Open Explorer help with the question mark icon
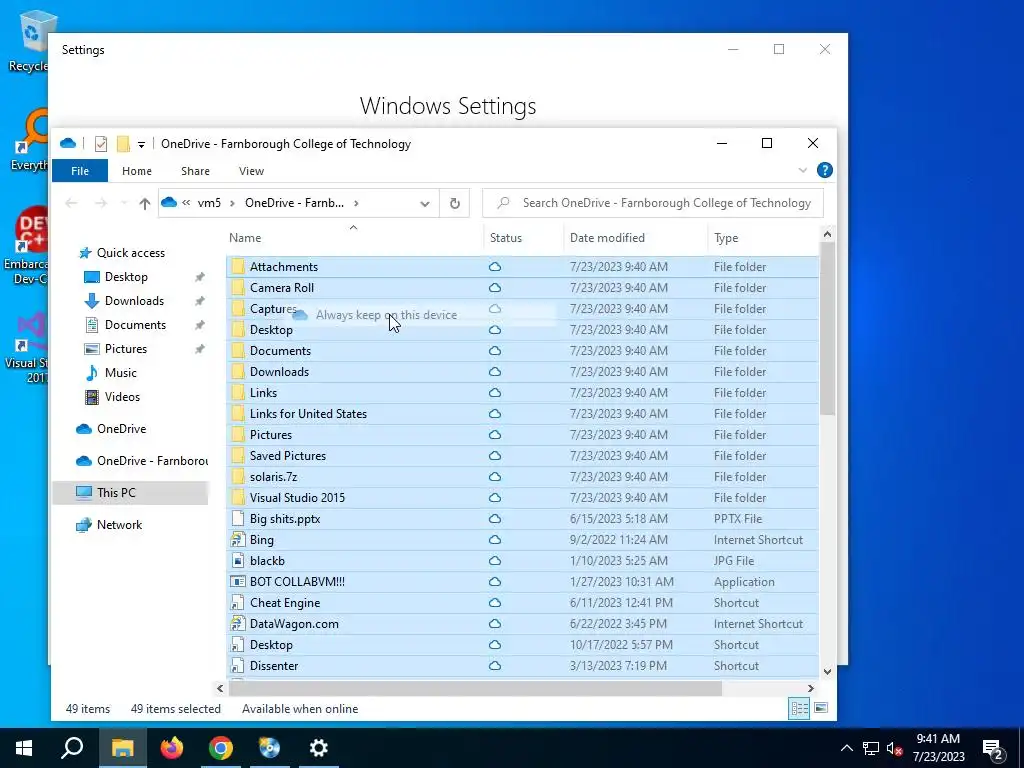Screen dimensions: 1024x768 click(825, 170)
